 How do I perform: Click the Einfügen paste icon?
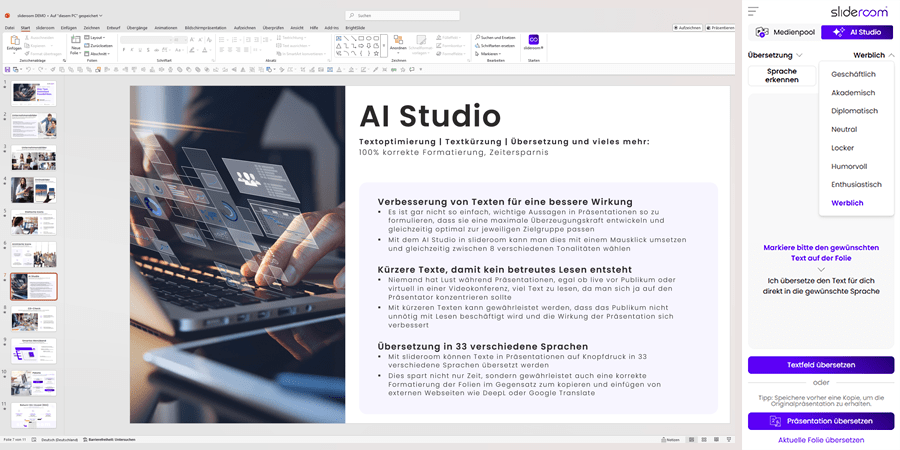pyautogui.click(x=13, y=41)
